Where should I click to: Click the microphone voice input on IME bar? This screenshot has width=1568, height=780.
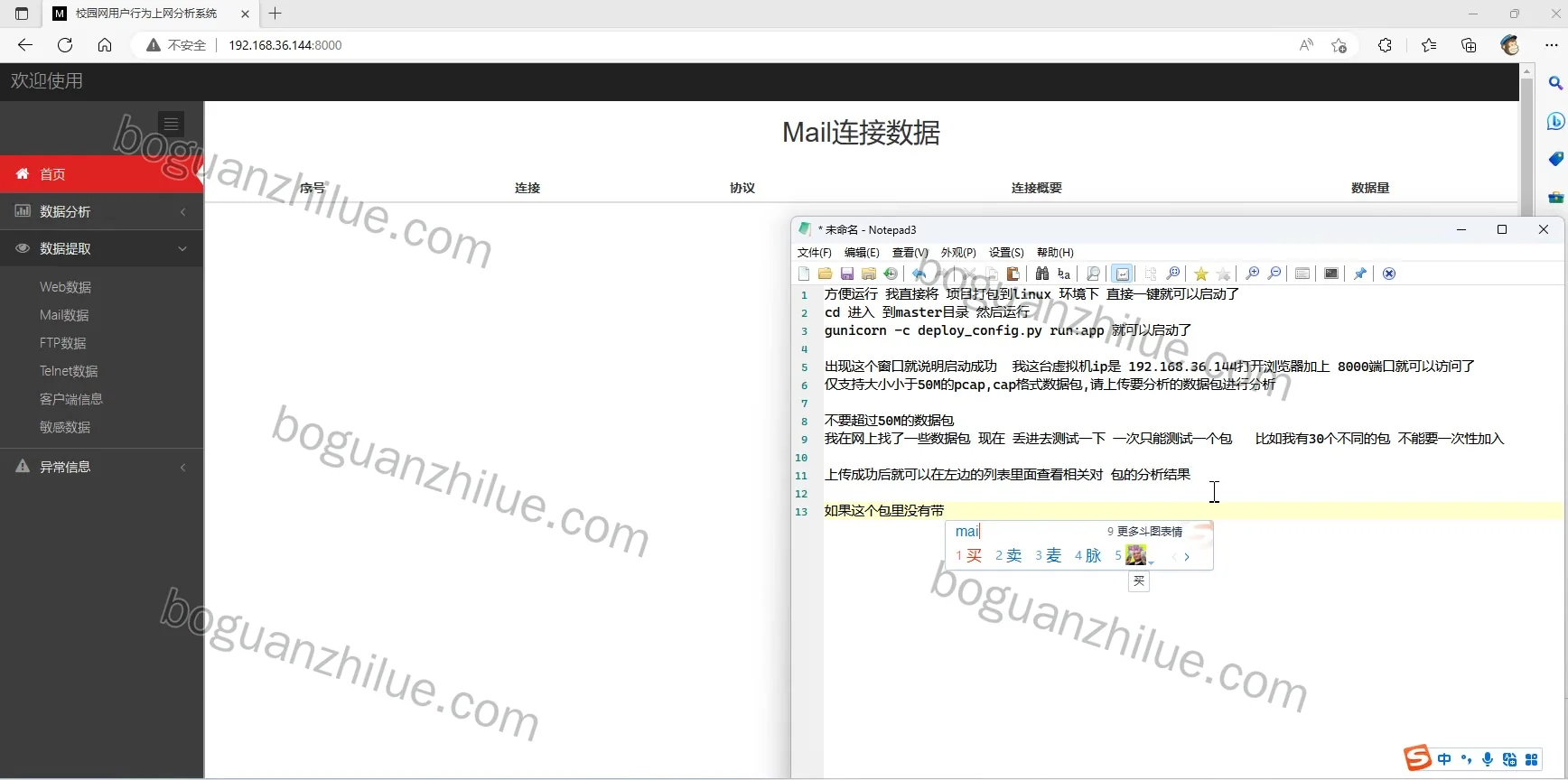(1488, 759)
